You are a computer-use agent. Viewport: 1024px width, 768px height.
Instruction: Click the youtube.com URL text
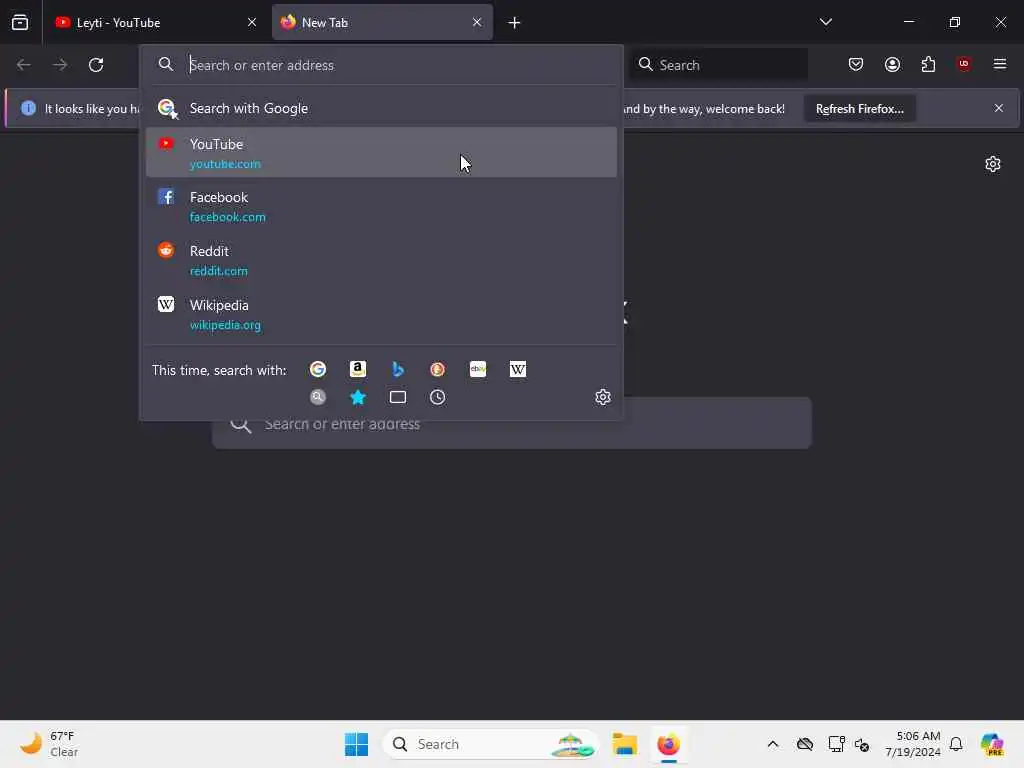(225, 164)
